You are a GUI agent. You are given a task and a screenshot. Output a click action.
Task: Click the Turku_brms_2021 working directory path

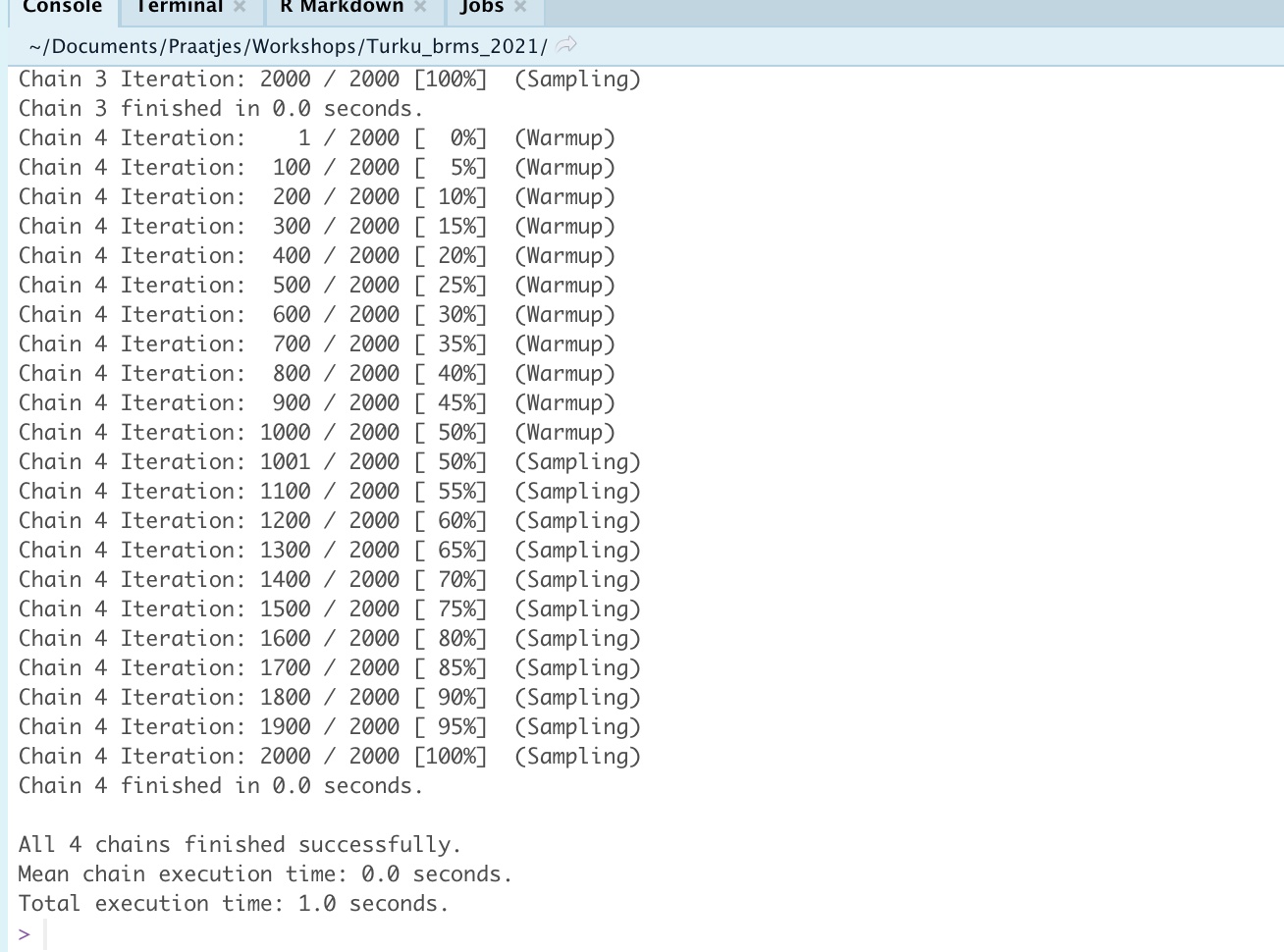point(288,46)
